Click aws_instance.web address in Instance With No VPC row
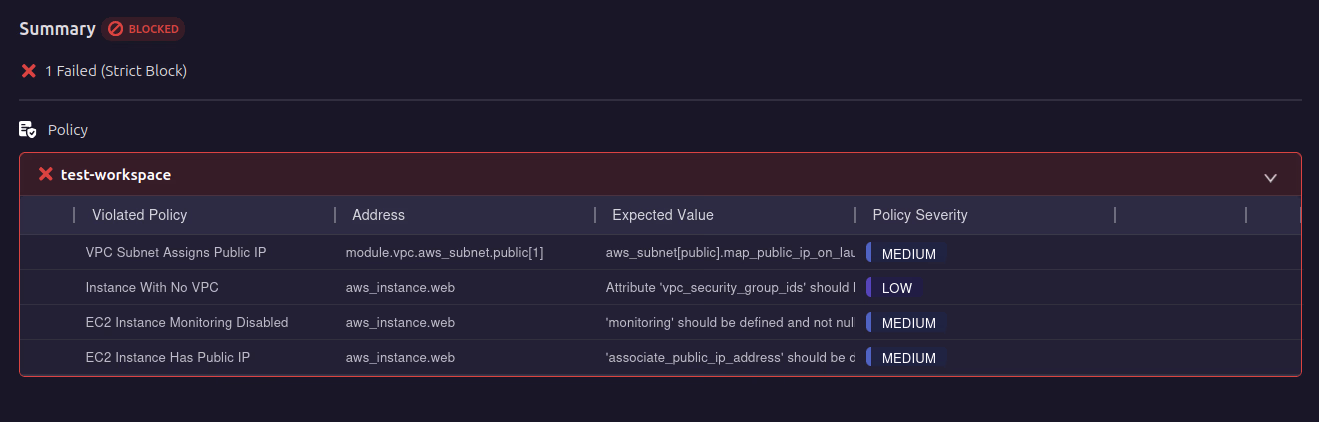 tap(401, 287)
